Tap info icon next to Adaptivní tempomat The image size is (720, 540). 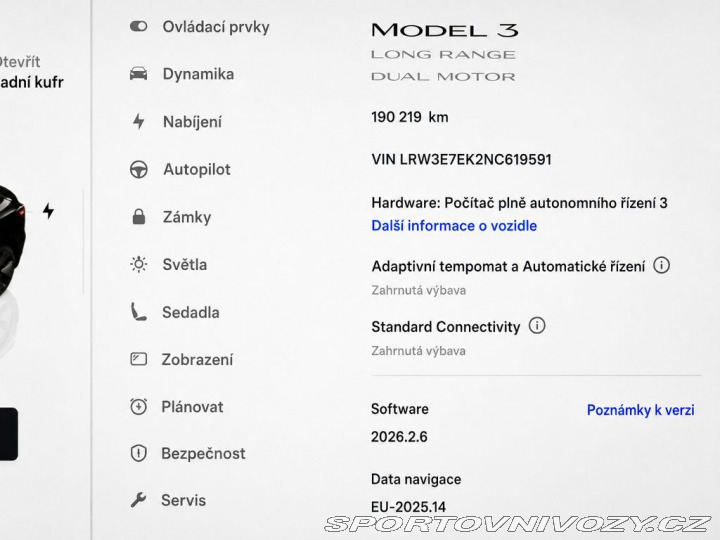[661, 265]
